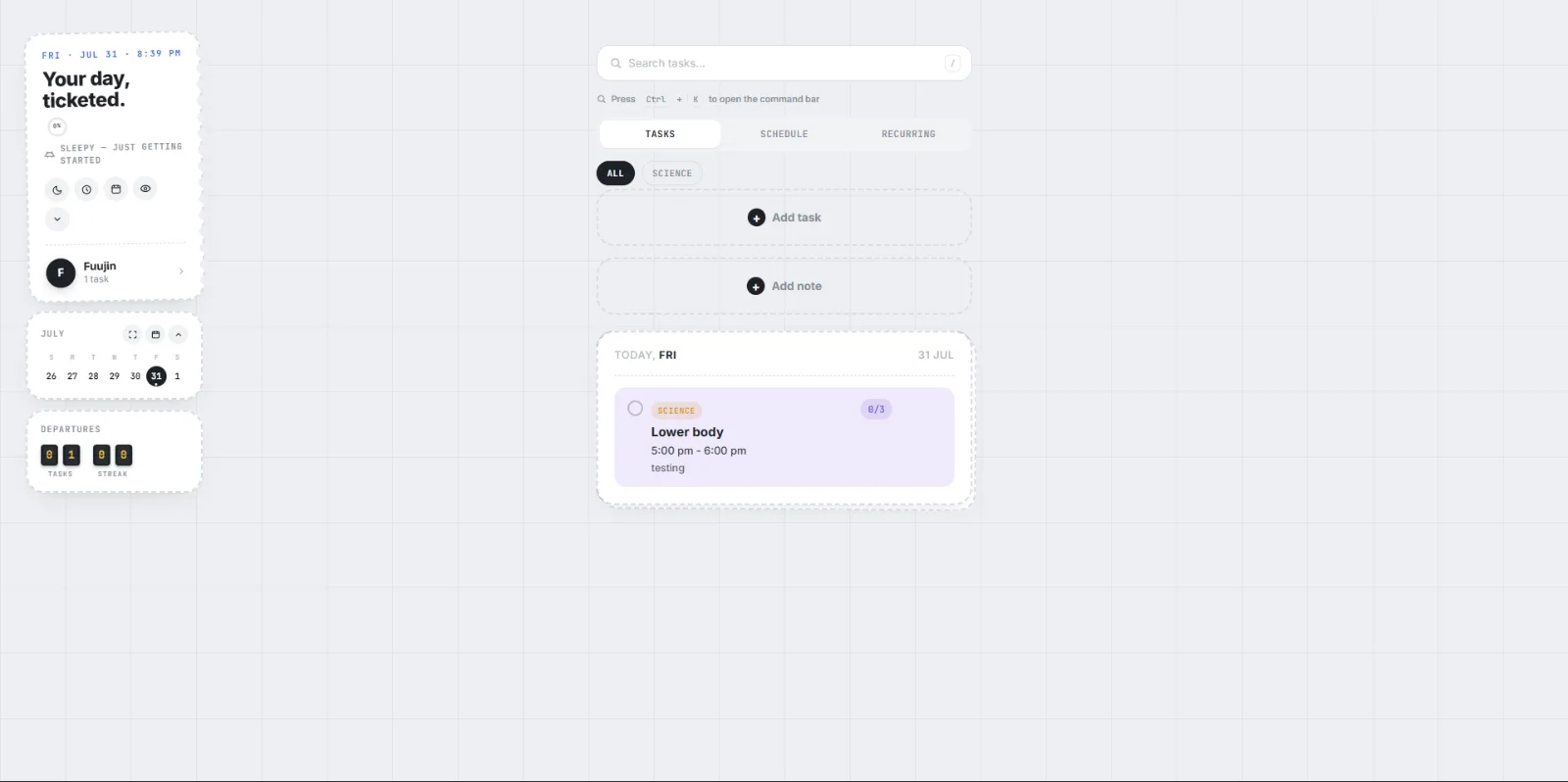Toggle the eye visibility icon
The image size is (1568, 782).
(145, 189)
